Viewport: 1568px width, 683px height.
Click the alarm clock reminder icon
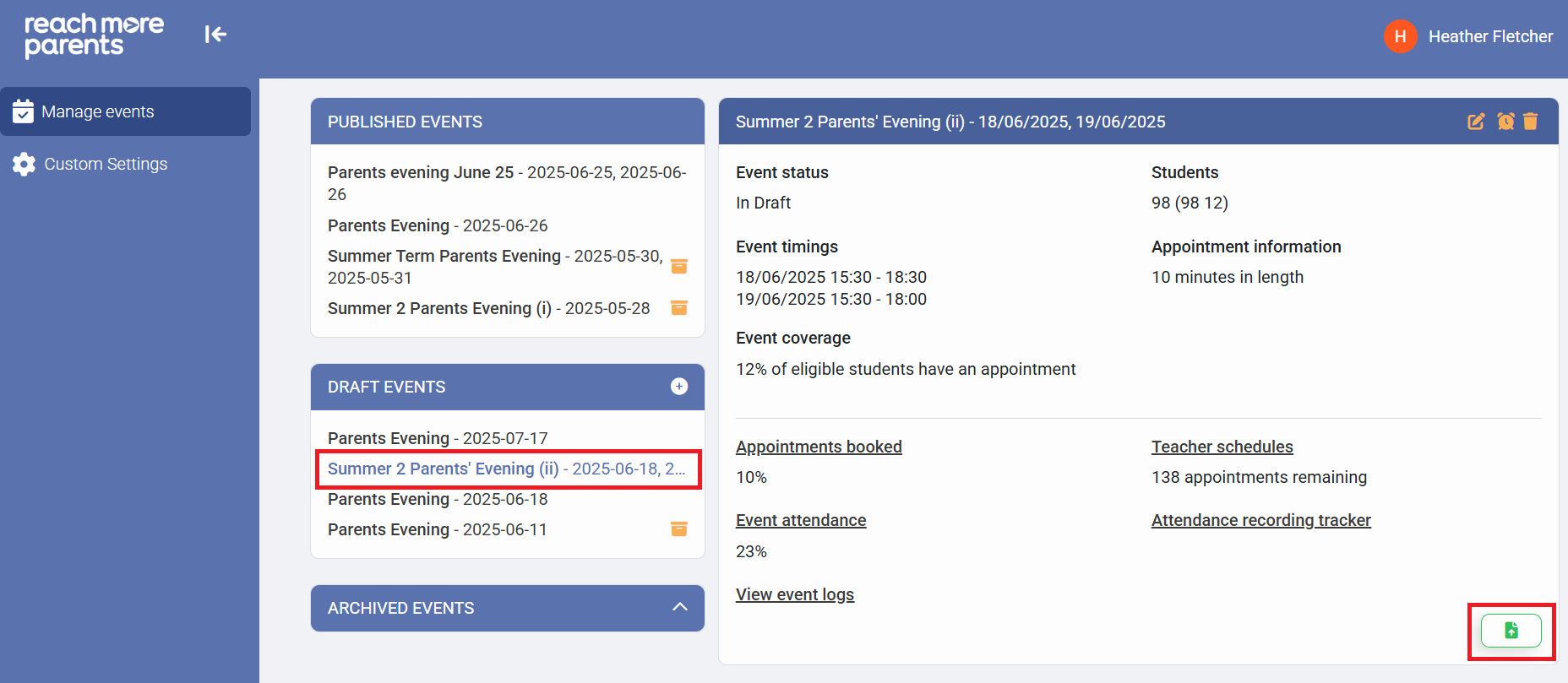tap(1505, 122)
